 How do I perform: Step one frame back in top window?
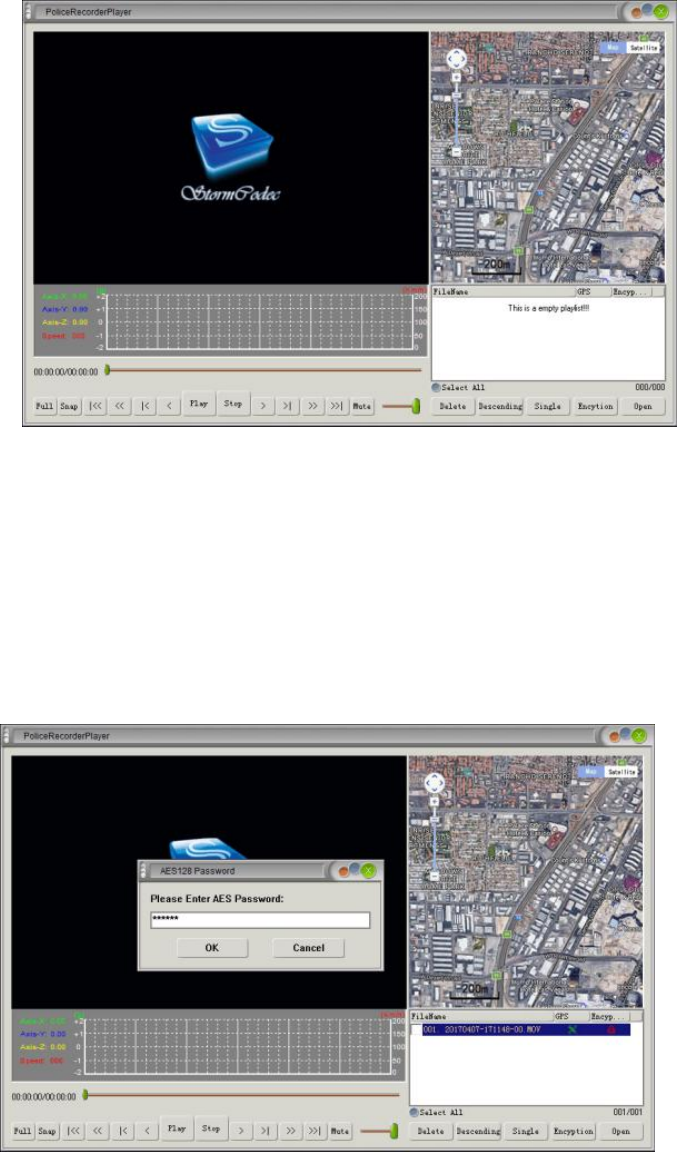pyautogui.click(x=169, y=406)
